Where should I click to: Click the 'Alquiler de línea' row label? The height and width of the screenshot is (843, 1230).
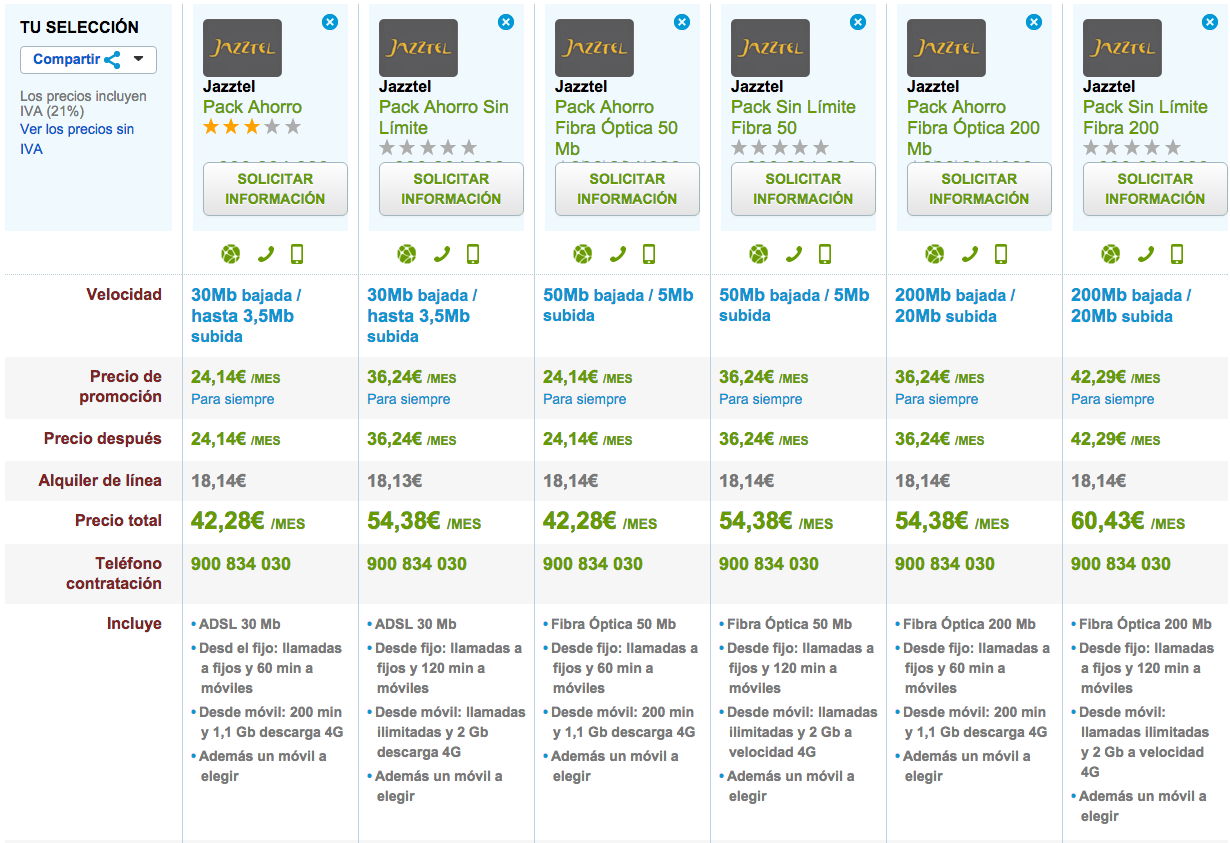[100, 481]
